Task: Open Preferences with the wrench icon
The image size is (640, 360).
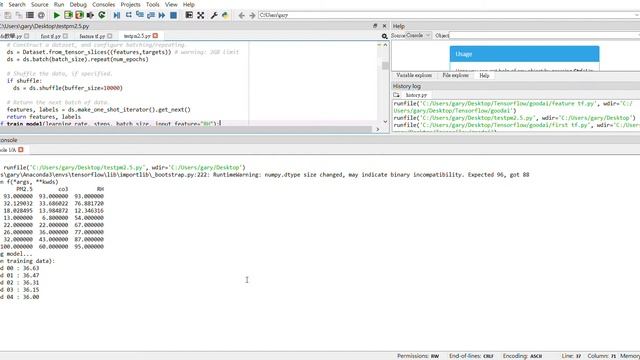Action: (213, 15)
